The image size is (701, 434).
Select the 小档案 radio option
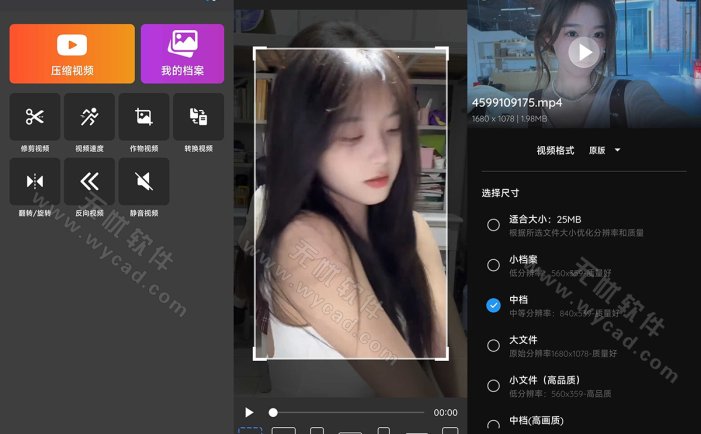494,265
